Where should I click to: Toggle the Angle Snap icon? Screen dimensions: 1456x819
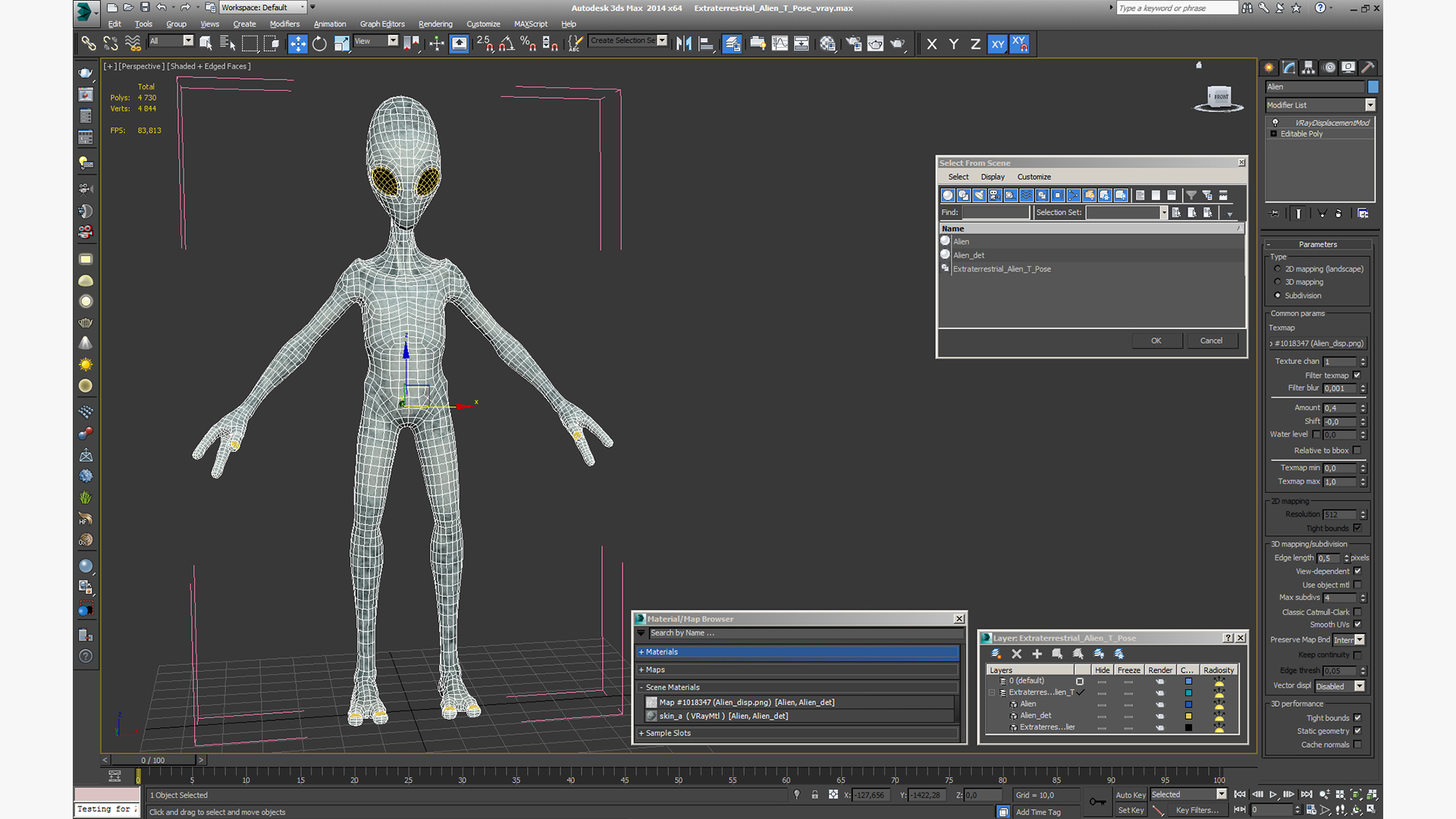[x=507, y=44]
